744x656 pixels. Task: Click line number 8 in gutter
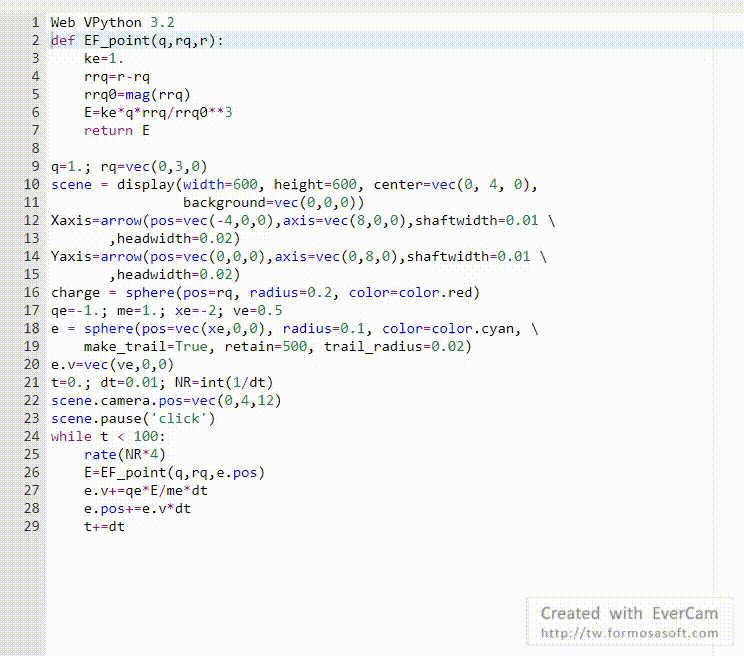tap(36, 148)
